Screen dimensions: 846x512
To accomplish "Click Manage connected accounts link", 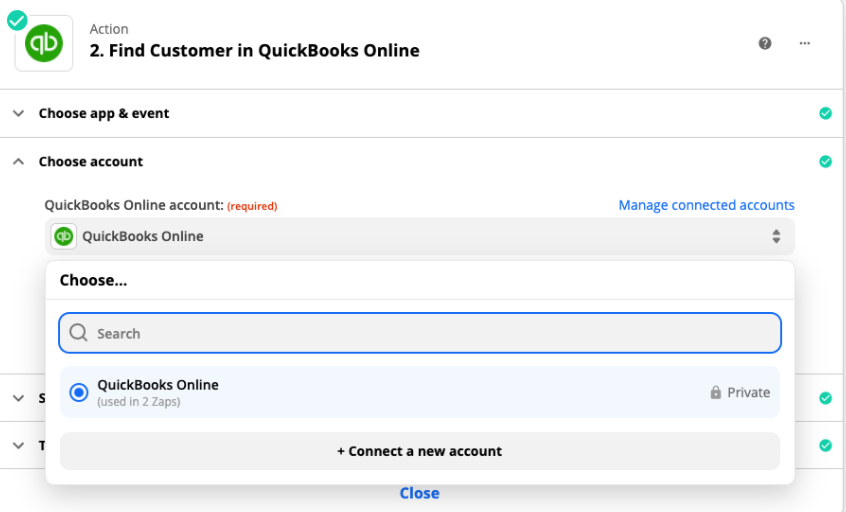I will [x=706, y=205].
